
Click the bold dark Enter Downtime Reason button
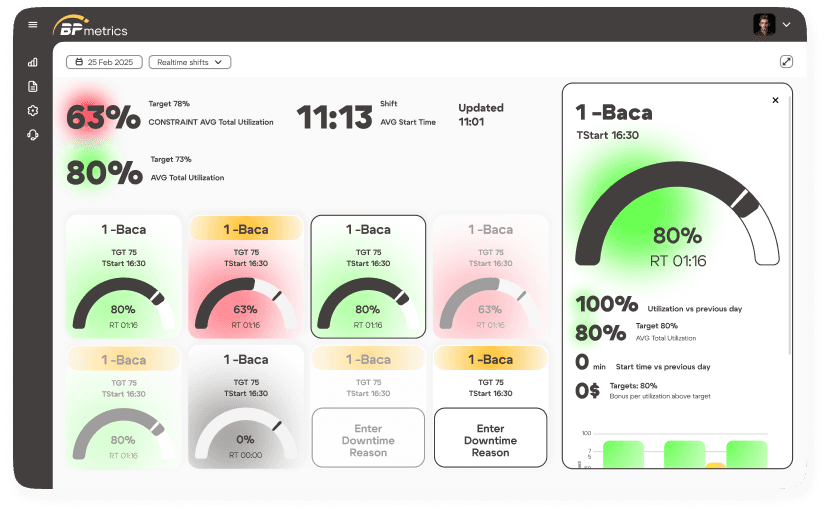pos(490,438)
